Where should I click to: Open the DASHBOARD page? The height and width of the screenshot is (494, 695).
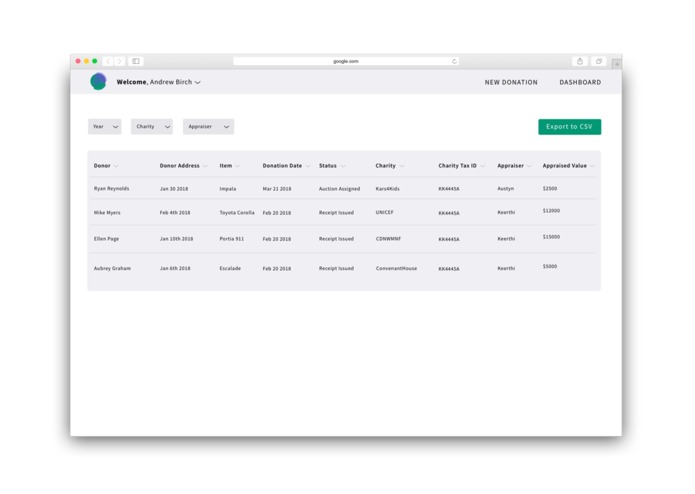580,82
